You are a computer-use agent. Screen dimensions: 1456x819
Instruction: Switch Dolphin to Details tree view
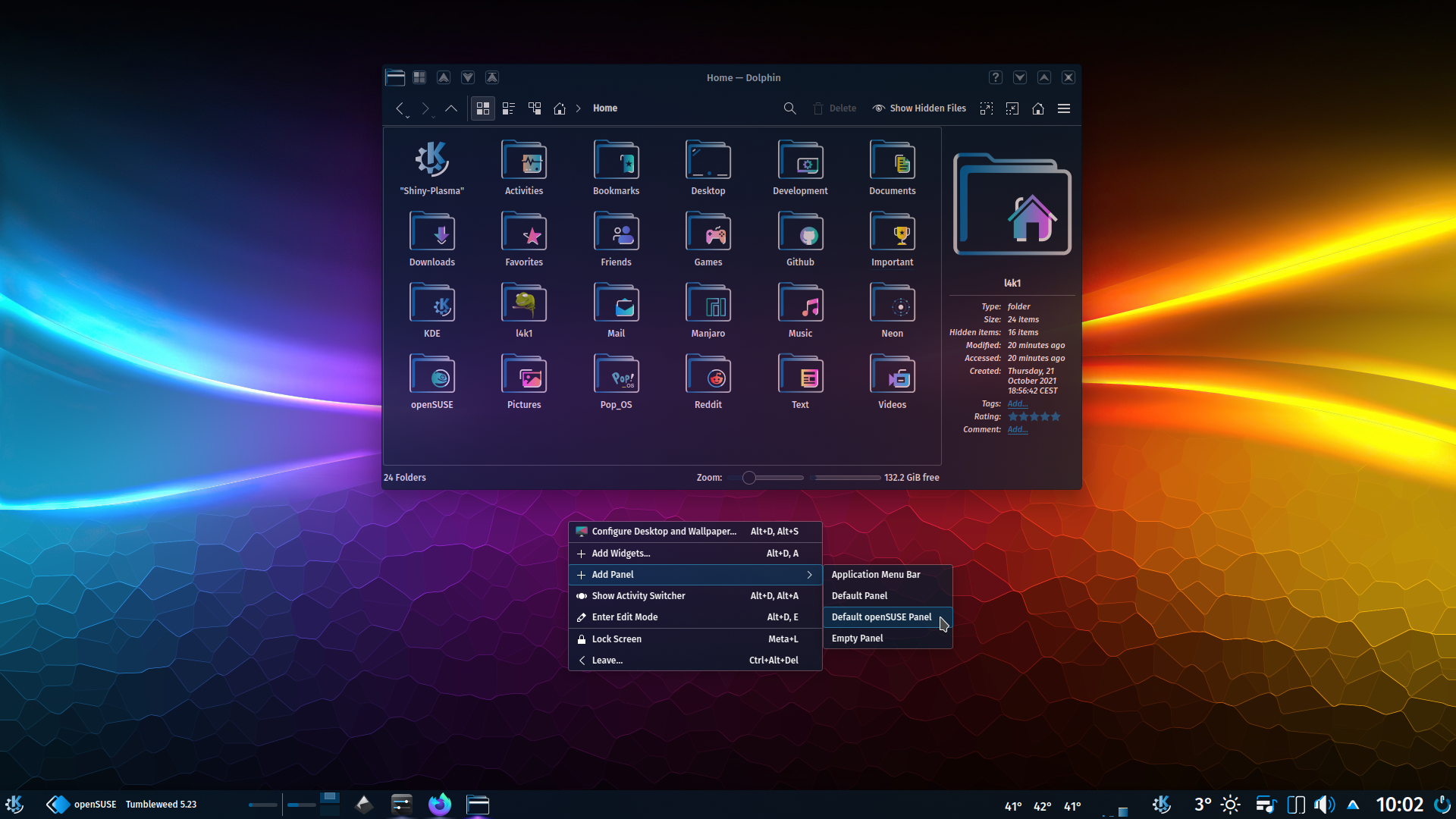point(535,108)
